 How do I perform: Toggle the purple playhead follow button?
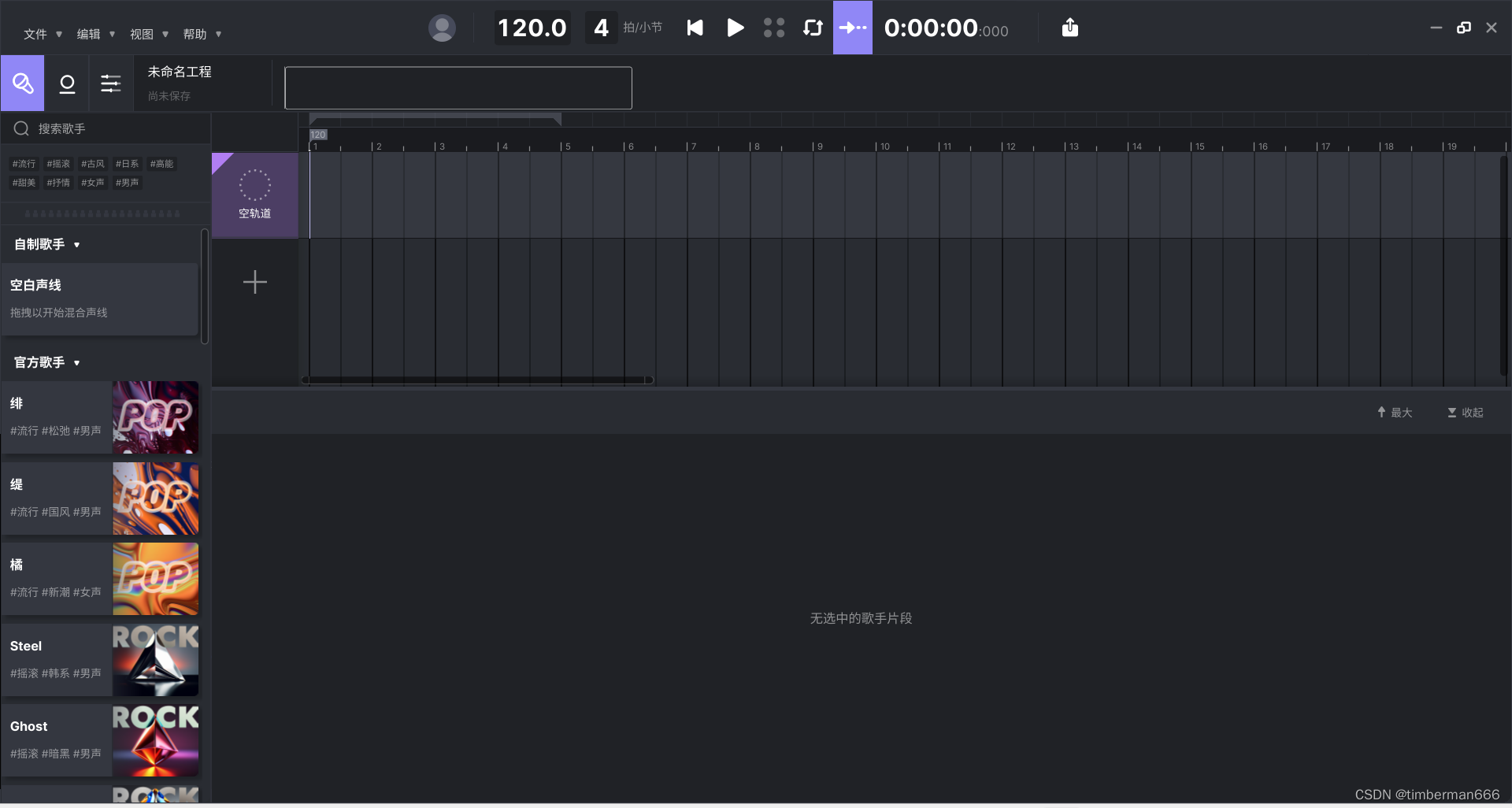[853, 28]
